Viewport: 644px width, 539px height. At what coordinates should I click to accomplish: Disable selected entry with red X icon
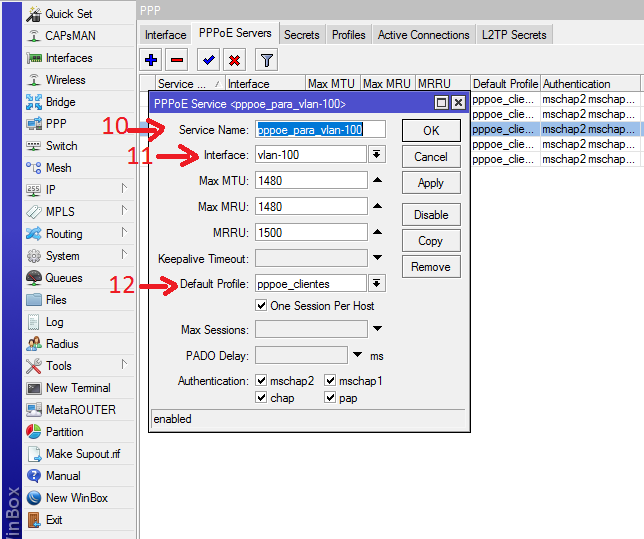pyautogui.click(x=235, y=60)
